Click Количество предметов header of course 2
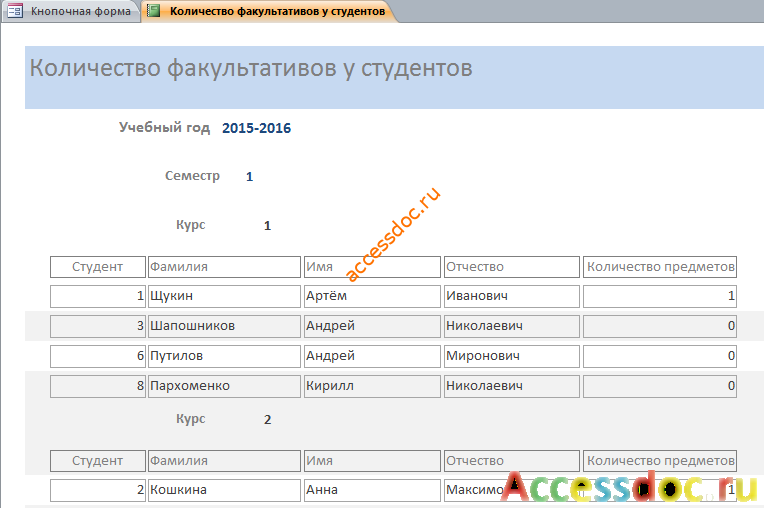The width and height of the screenshot is (764, 508). tap(660, 461)
